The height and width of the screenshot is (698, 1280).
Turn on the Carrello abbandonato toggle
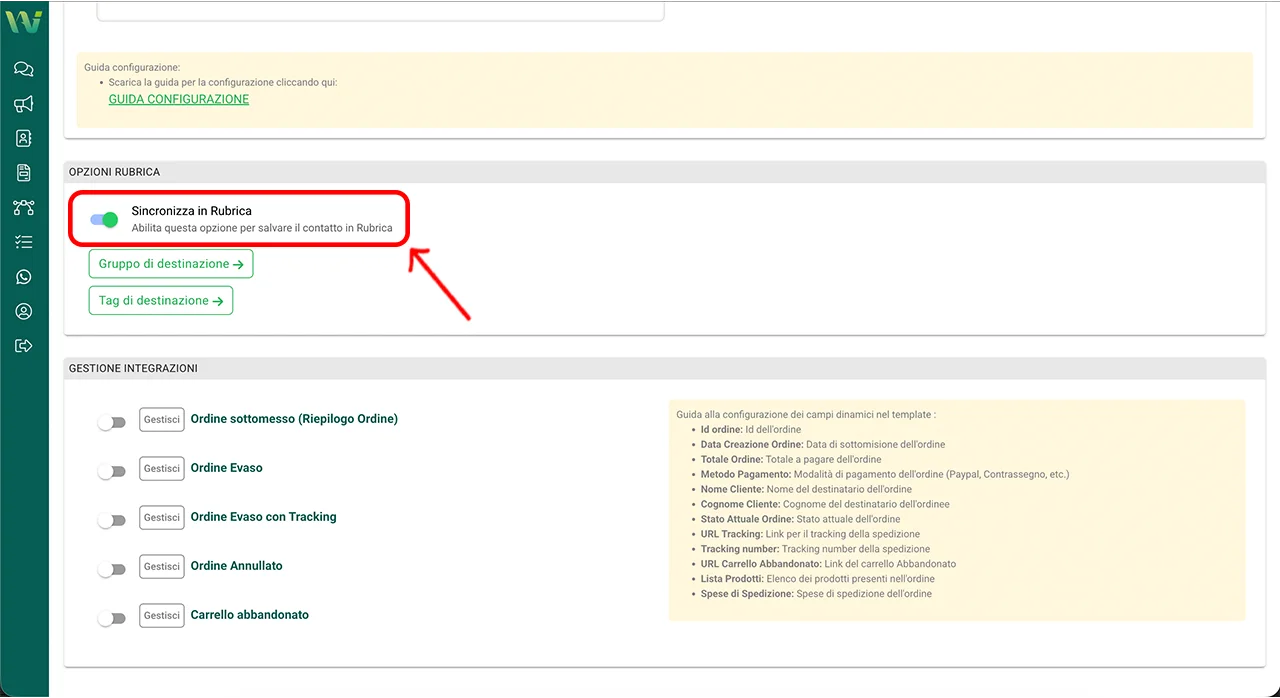point(112,619)
